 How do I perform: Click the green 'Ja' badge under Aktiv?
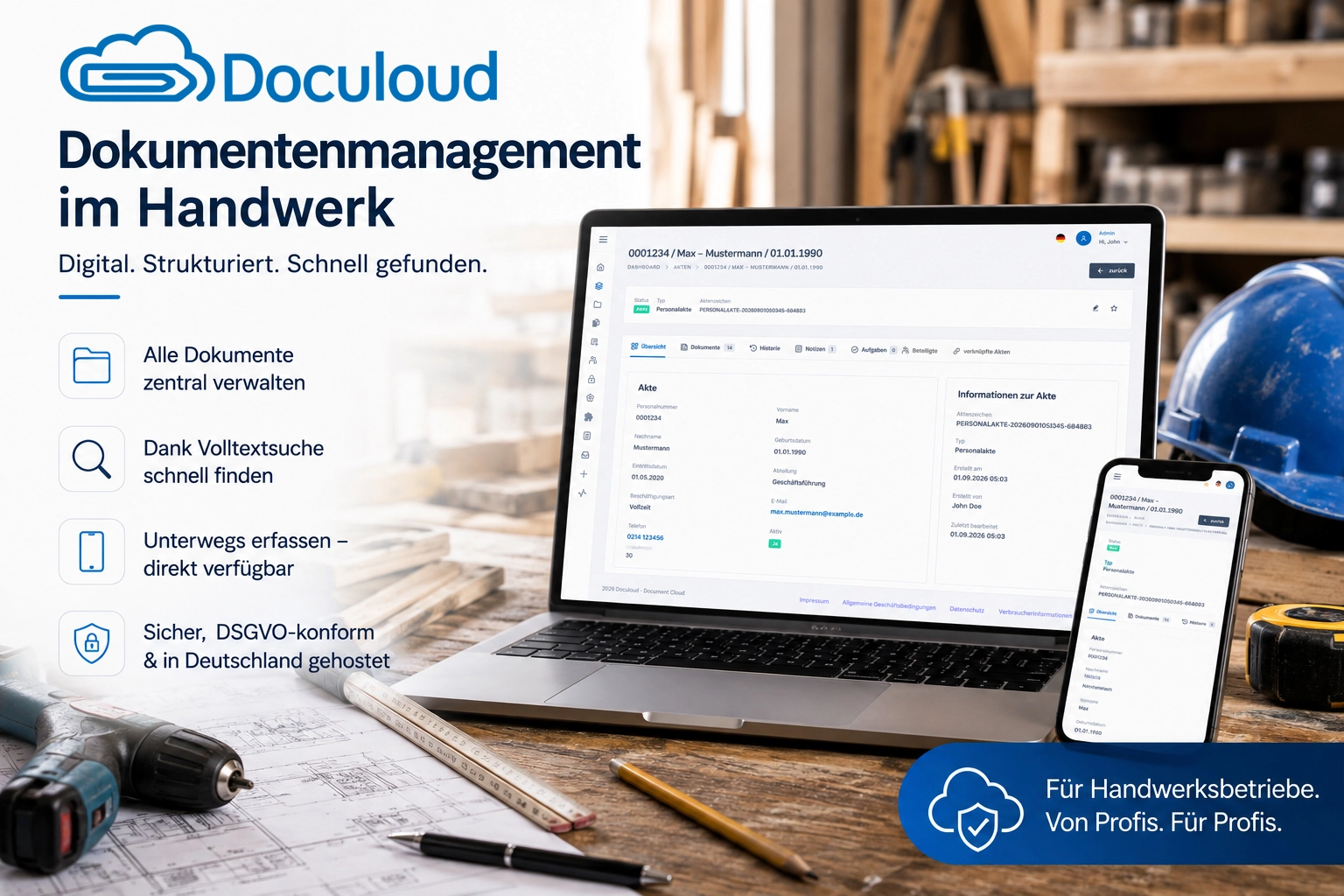pyautogui.click(x=774, y=543)
